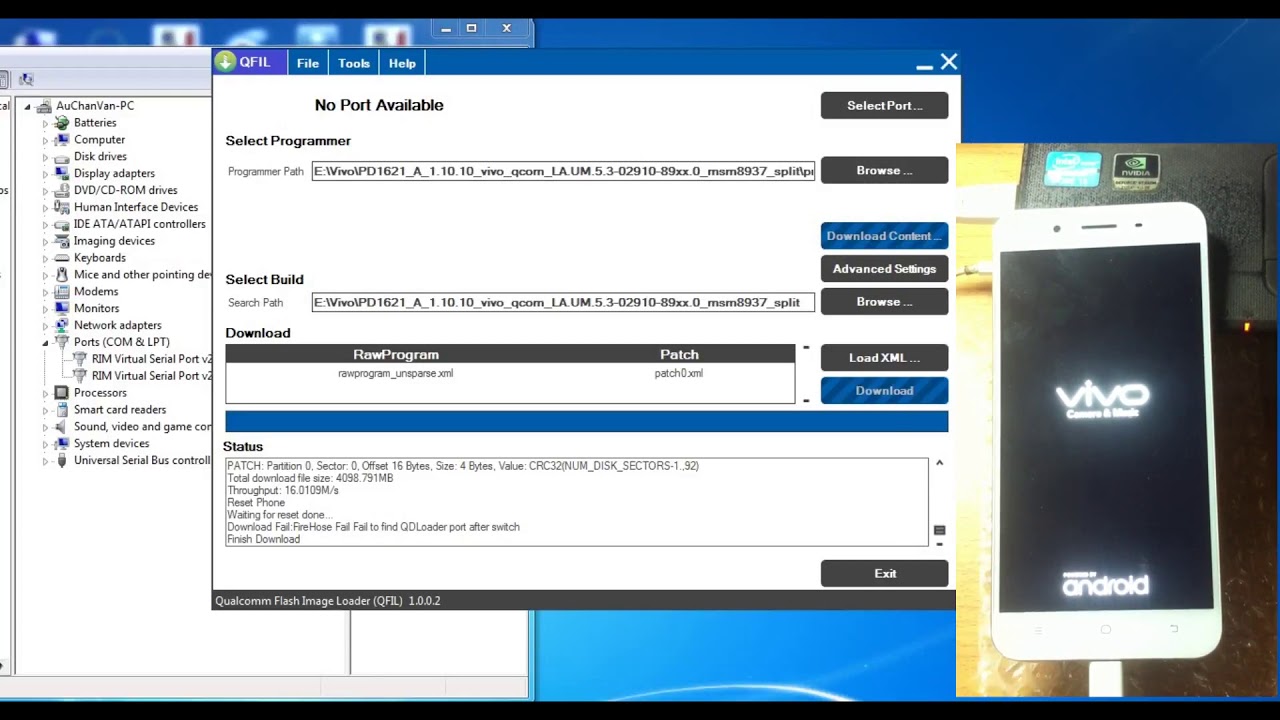Screen dimensions: 1280x720
Task: Expand the Processors node
Action: 45,393
